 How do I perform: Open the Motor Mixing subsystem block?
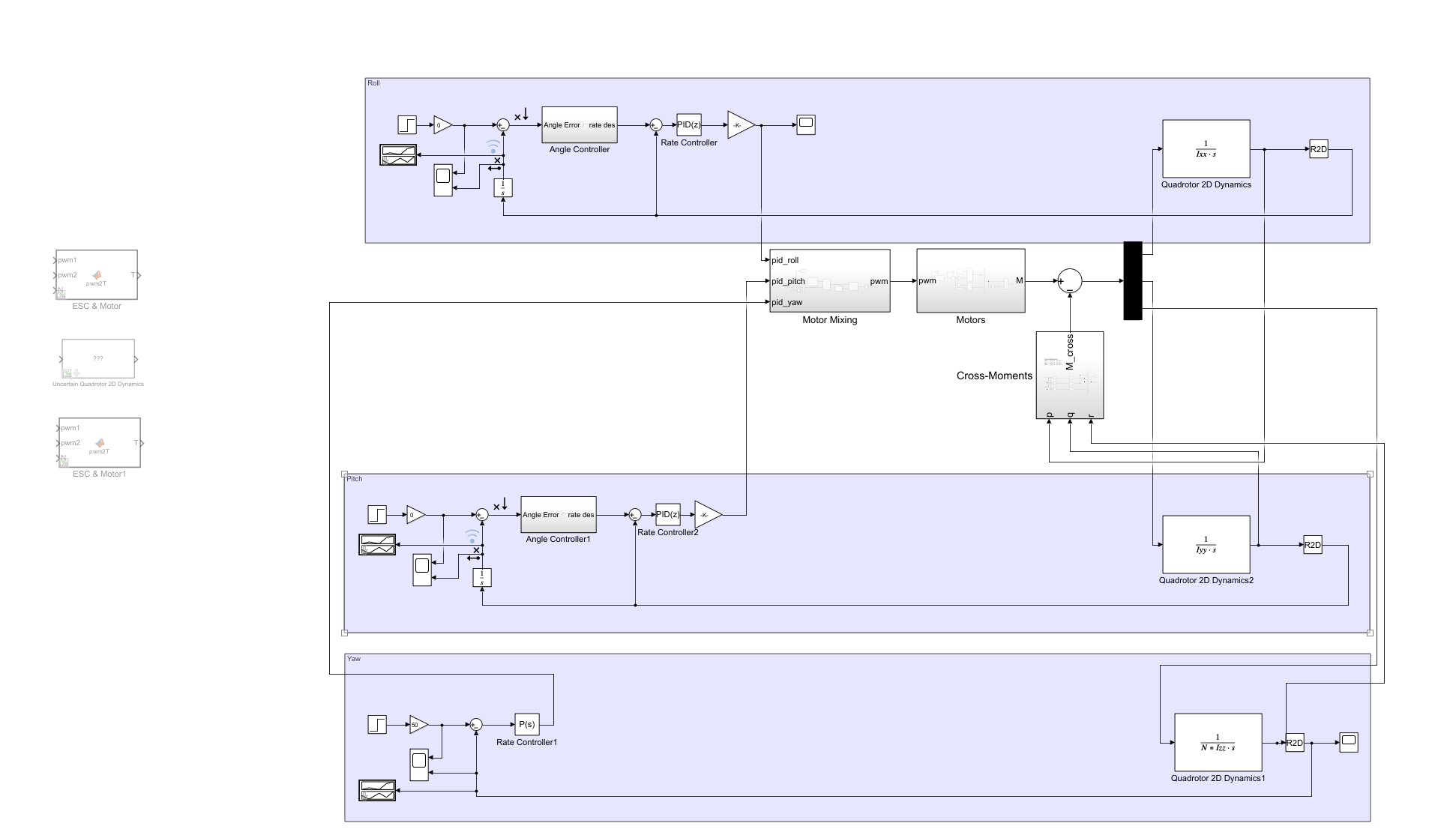(829, 281)
